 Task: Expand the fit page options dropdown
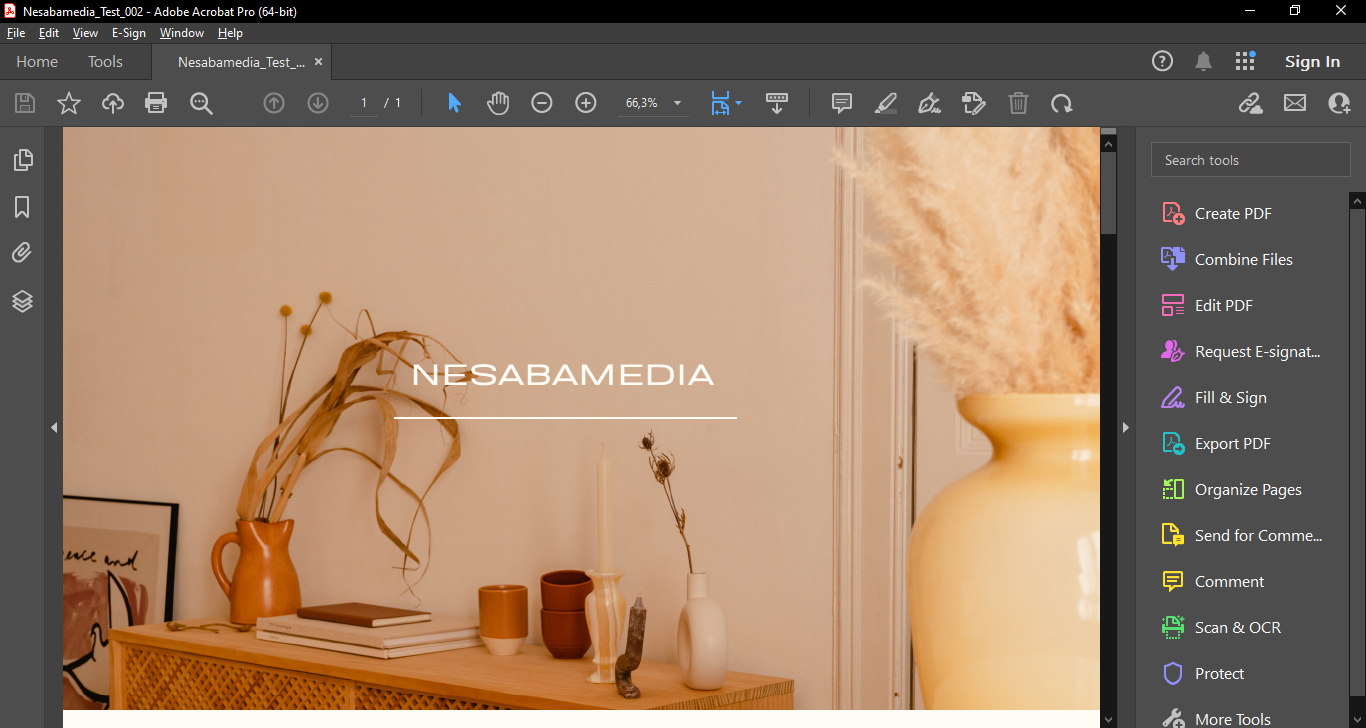click(x=738, y=103)
